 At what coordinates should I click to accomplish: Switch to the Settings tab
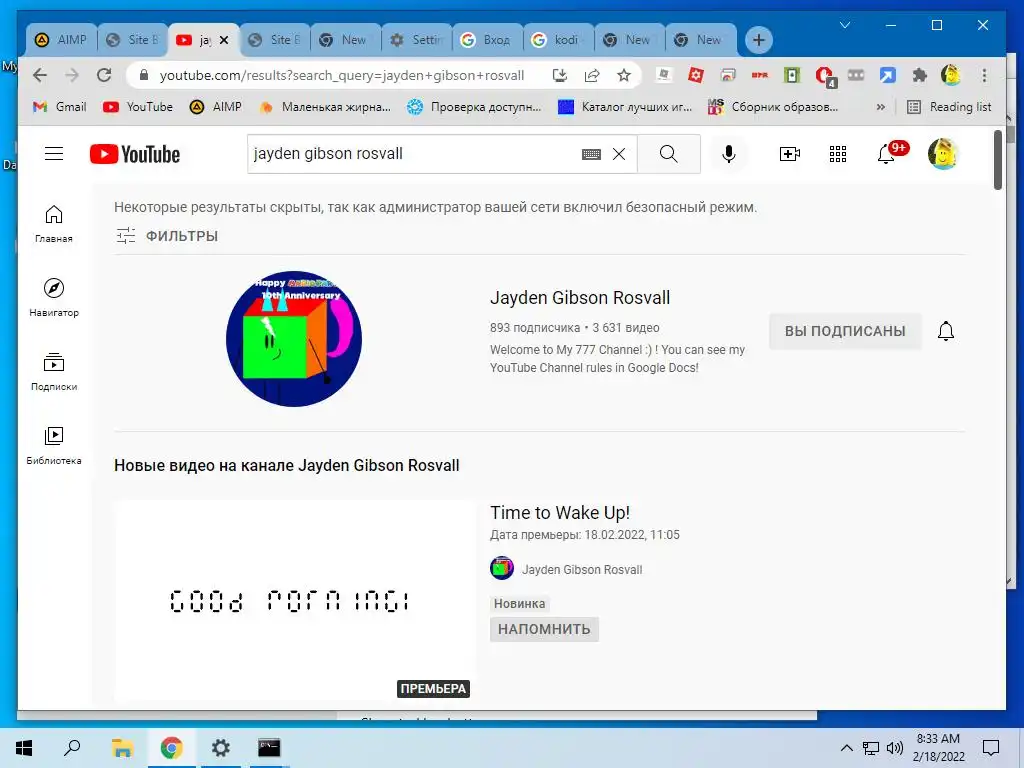417,40
